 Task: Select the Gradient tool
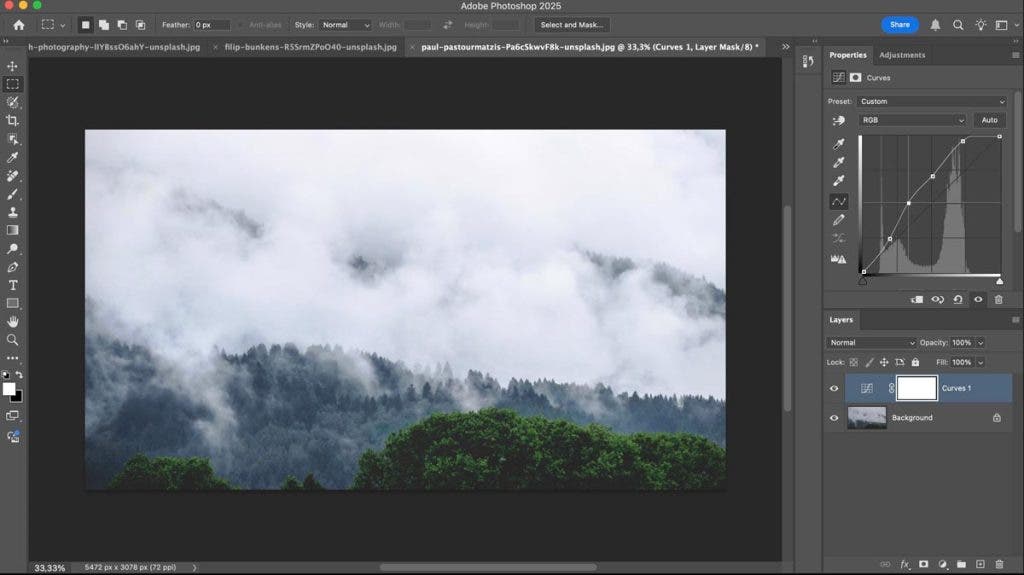pos(12,231)
